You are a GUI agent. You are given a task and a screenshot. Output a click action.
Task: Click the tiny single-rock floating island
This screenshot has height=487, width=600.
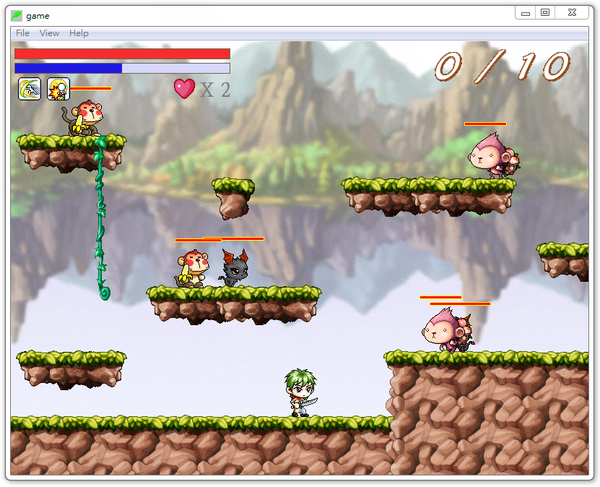point(233,198)
